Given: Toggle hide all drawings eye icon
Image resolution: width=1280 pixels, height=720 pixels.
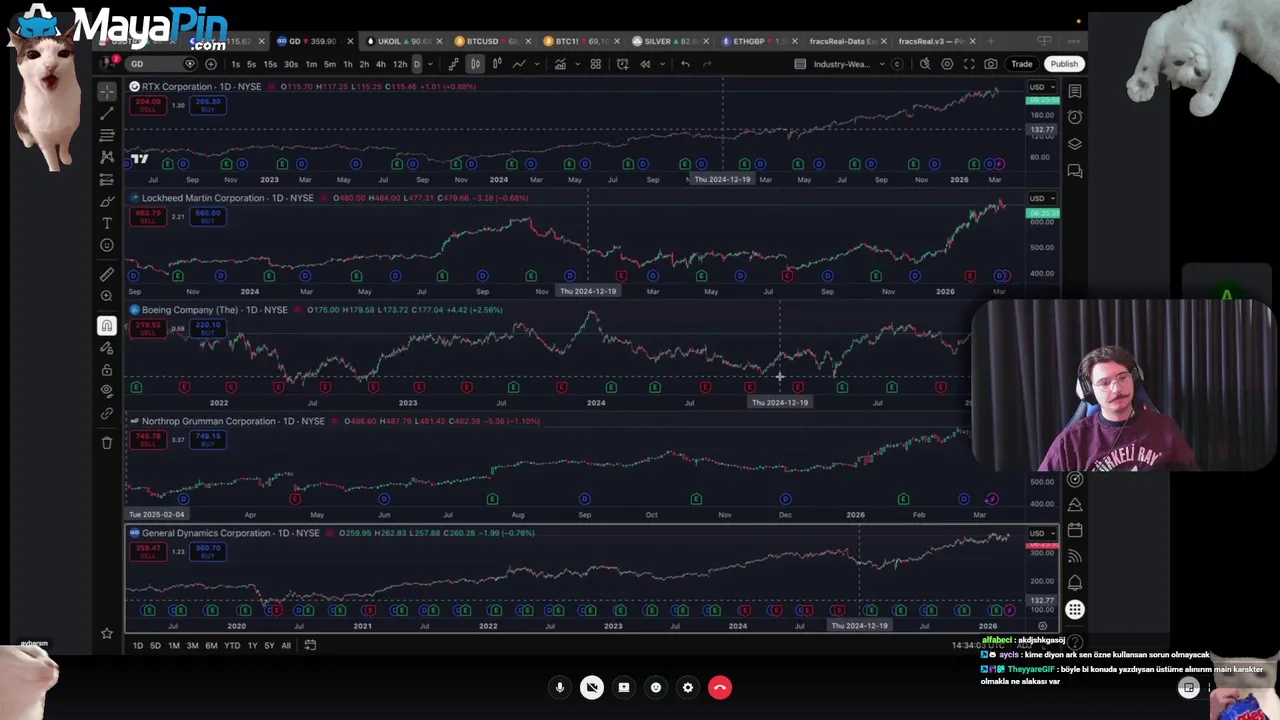Looking at the screenshot, I should [x=107, y=391].
